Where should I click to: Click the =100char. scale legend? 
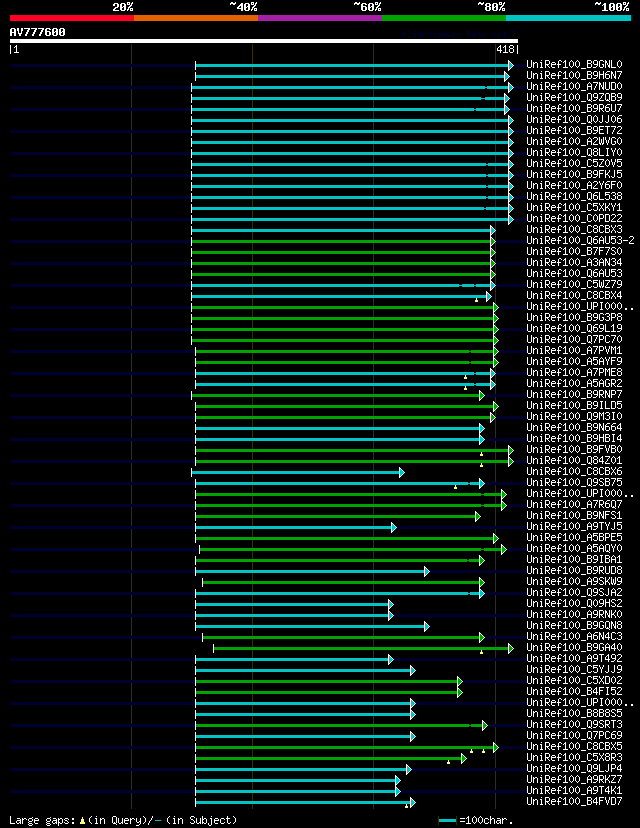click(x=476, y=821)
